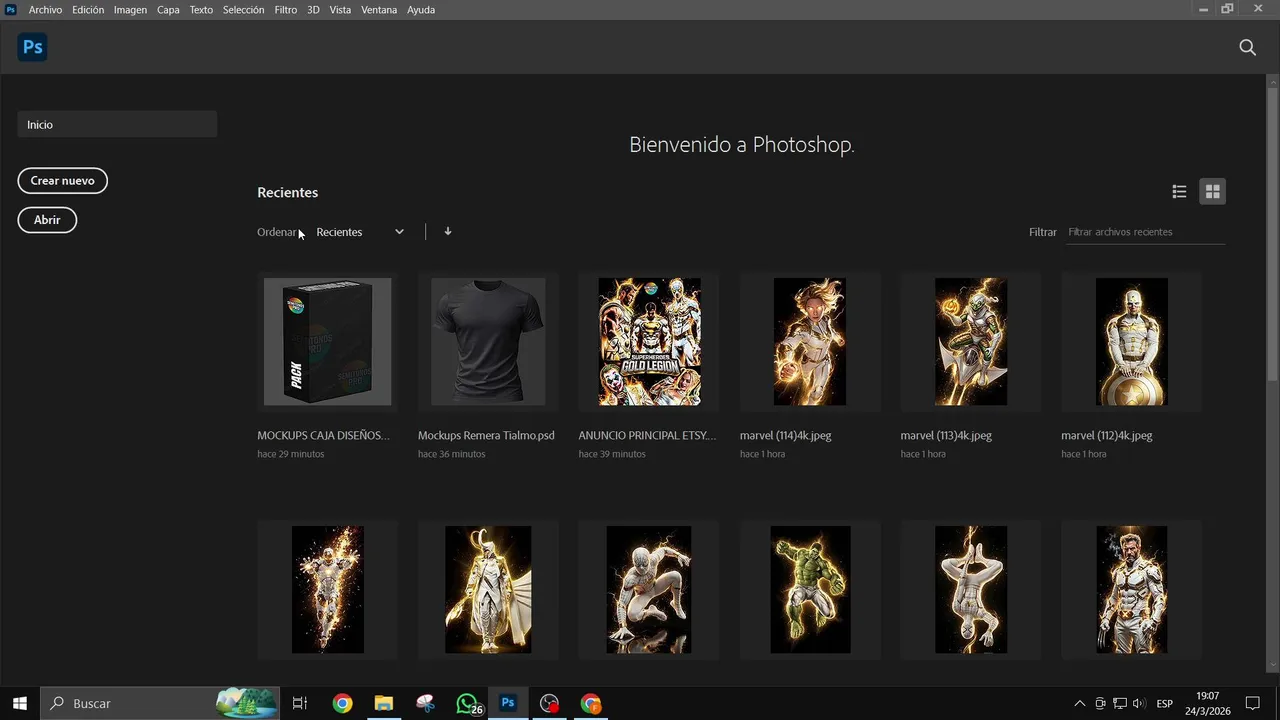This screenshot has height=720, width=1280.
Task: Open the network icon in system tray
Action: pos(1120,704)
